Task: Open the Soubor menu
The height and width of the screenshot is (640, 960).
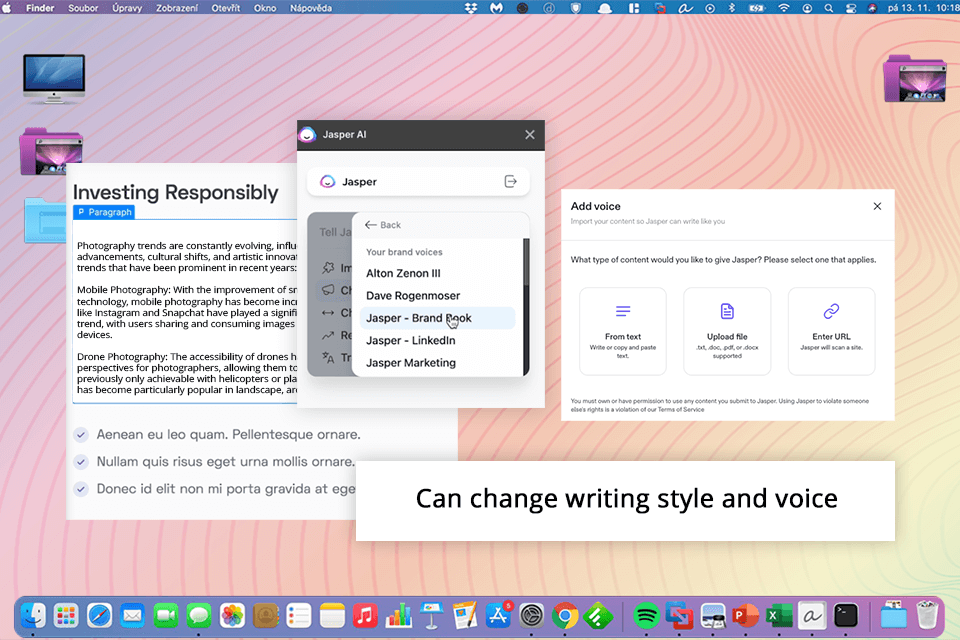Action: click(83, 8)
